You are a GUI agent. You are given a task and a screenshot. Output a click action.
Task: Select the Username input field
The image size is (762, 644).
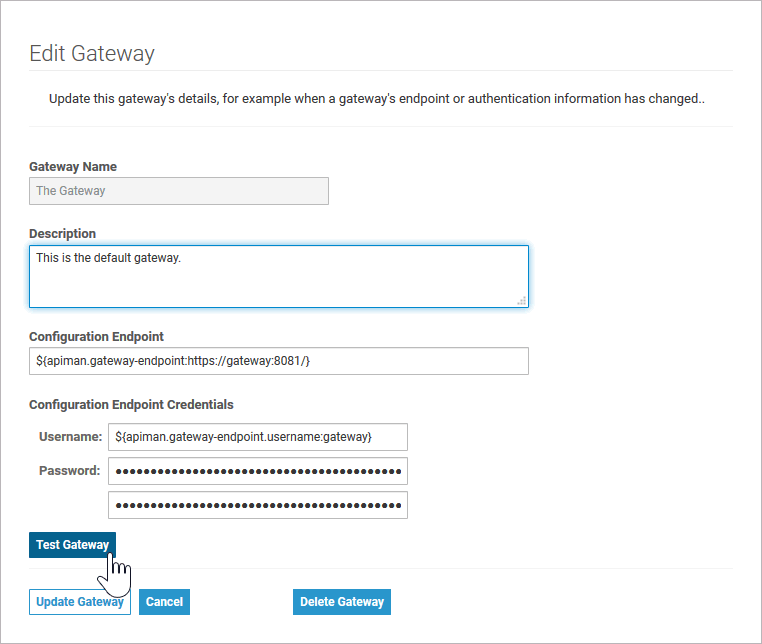point(257,437)
